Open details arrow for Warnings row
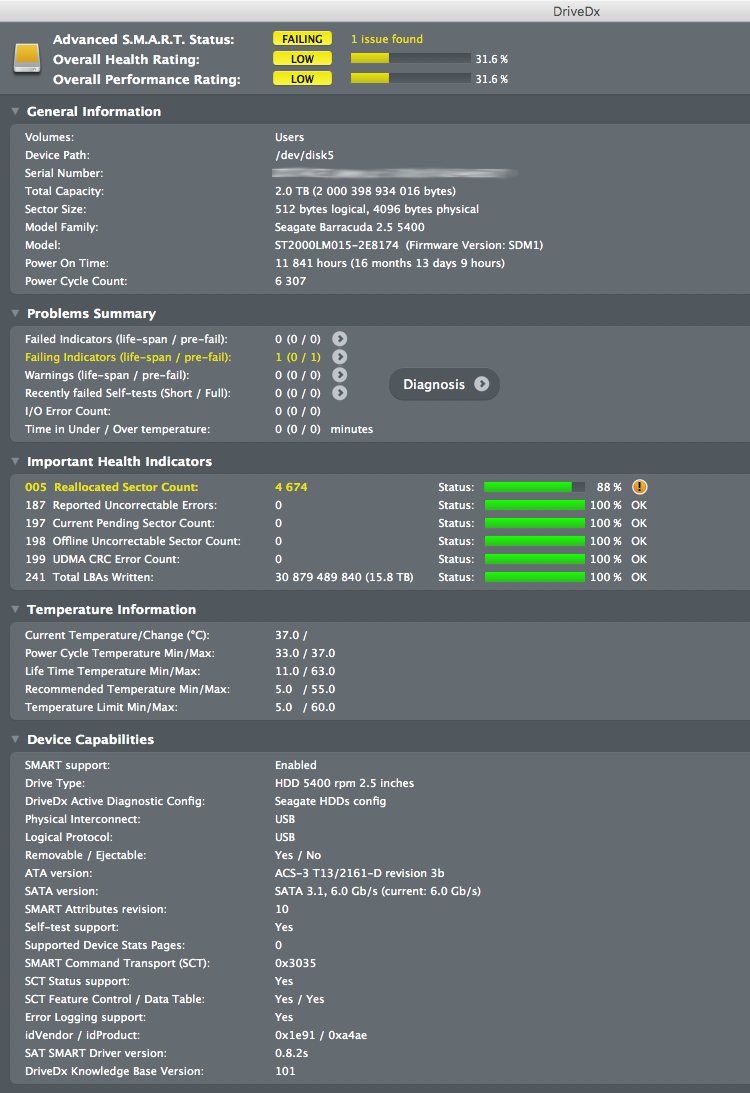This screenshot has height=1093, width=750. (339, 375)
